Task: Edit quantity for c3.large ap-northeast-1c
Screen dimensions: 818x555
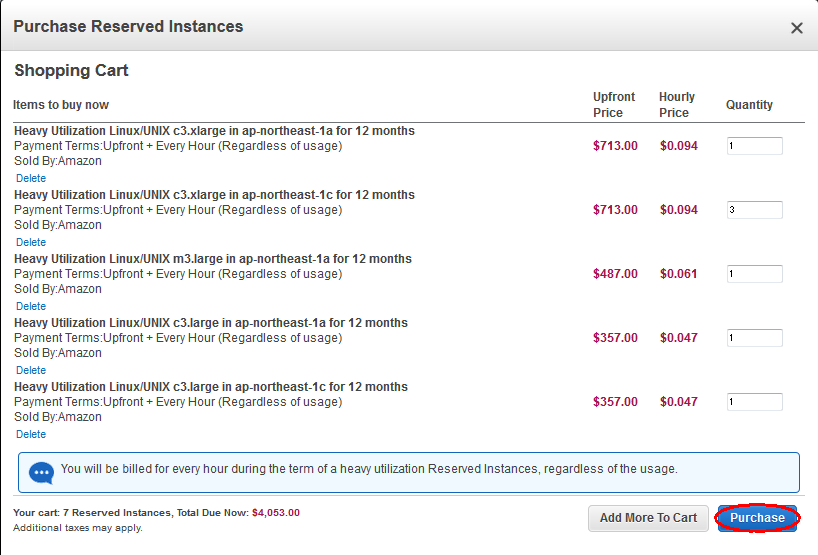Action: click(x=754, y=402)
